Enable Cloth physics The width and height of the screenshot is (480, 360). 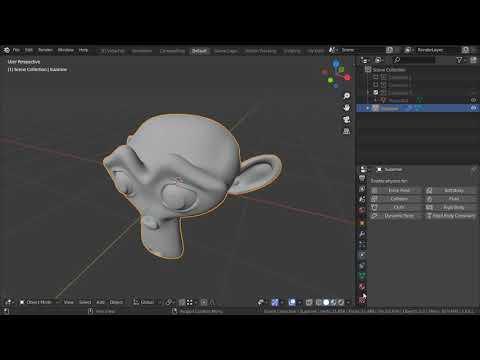396,207
